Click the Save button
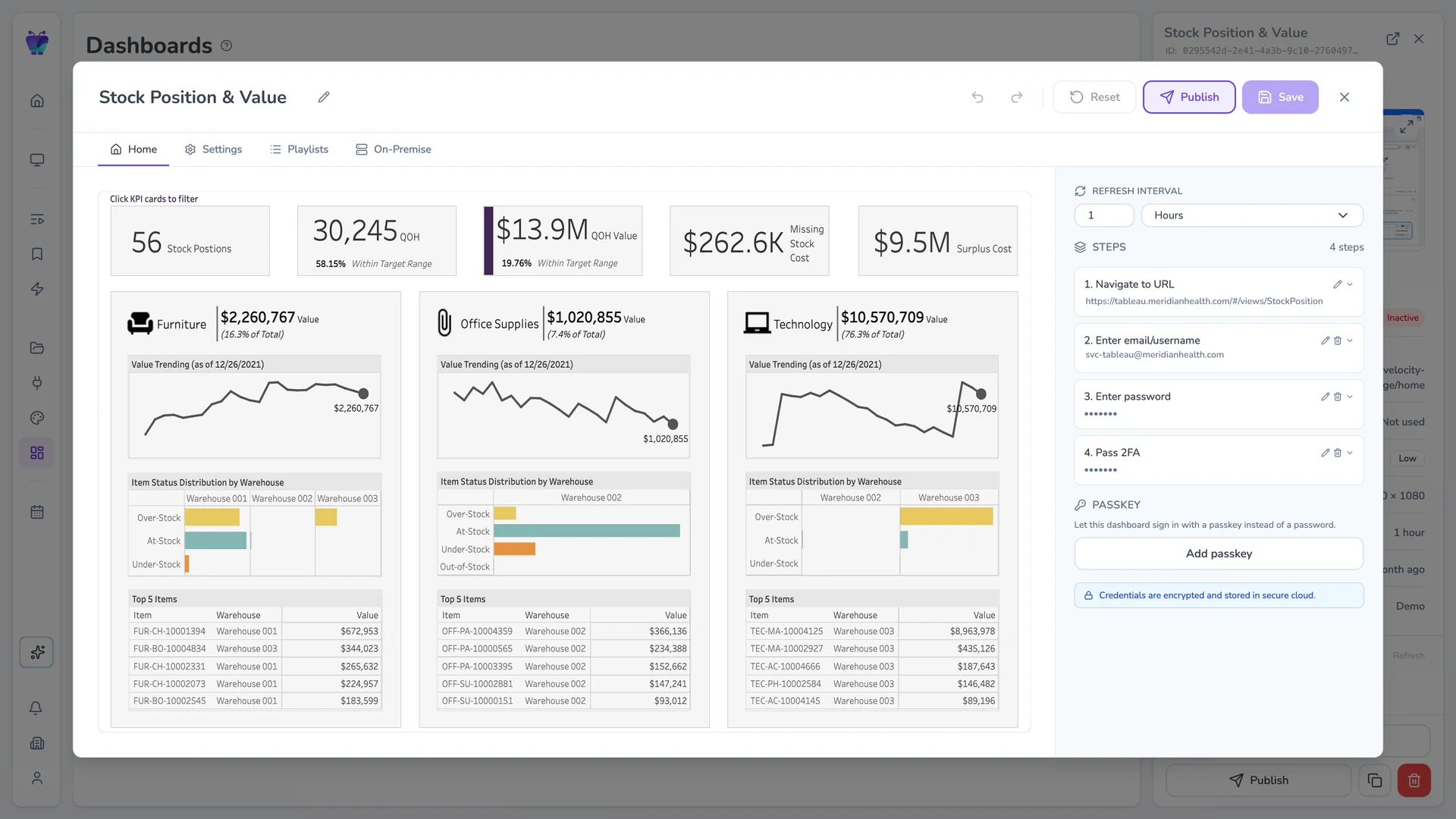This screenshot has width=1456, height=819. [x=1280, y=97]
